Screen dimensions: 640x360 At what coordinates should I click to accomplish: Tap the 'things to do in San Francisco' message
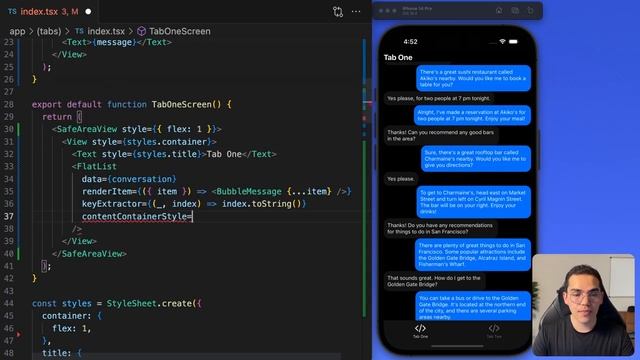click(x=440, y=229)
